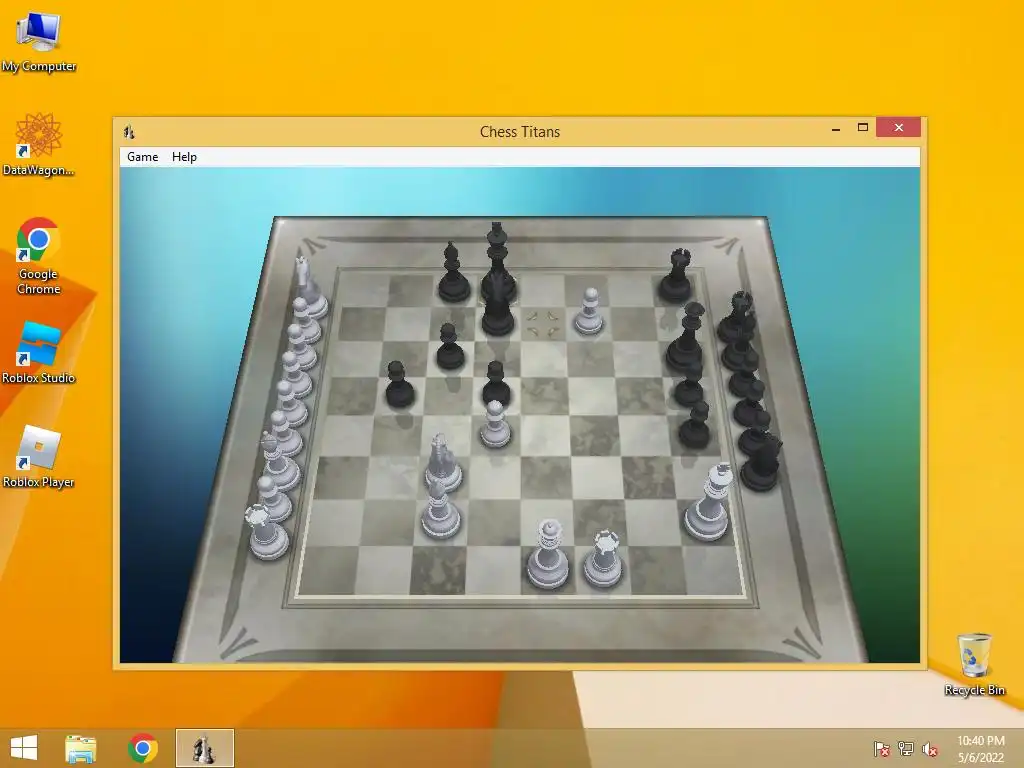This screenshot has width=1024, height=768.
Task: Select the black bishop on the top row
Action: 453,272
